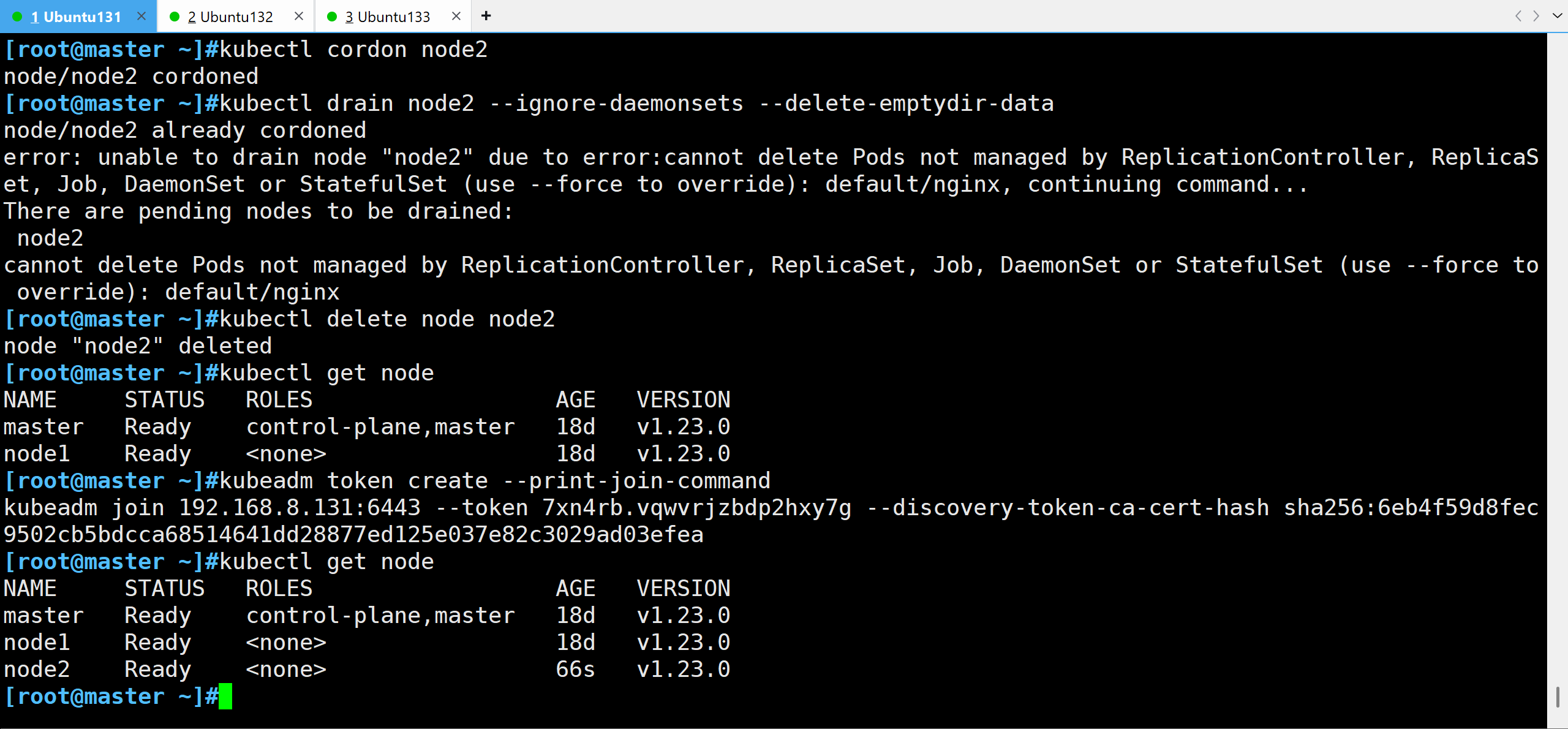Click green connection dot on Ubuntu132 tab

coord(175,17)
